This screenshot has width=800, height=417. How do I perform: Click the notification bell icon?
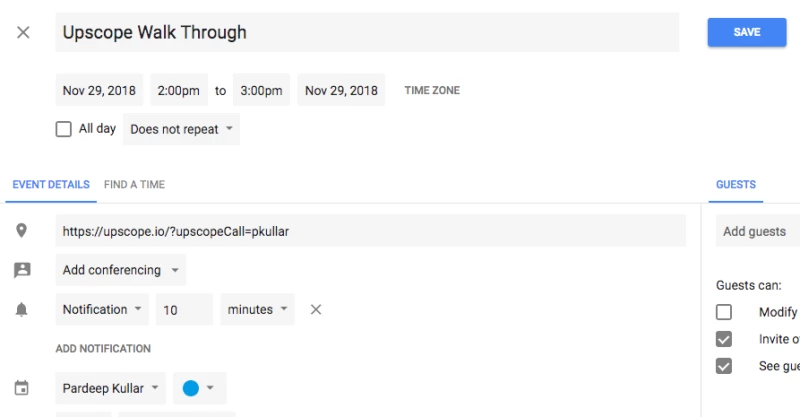click(22, 310)
